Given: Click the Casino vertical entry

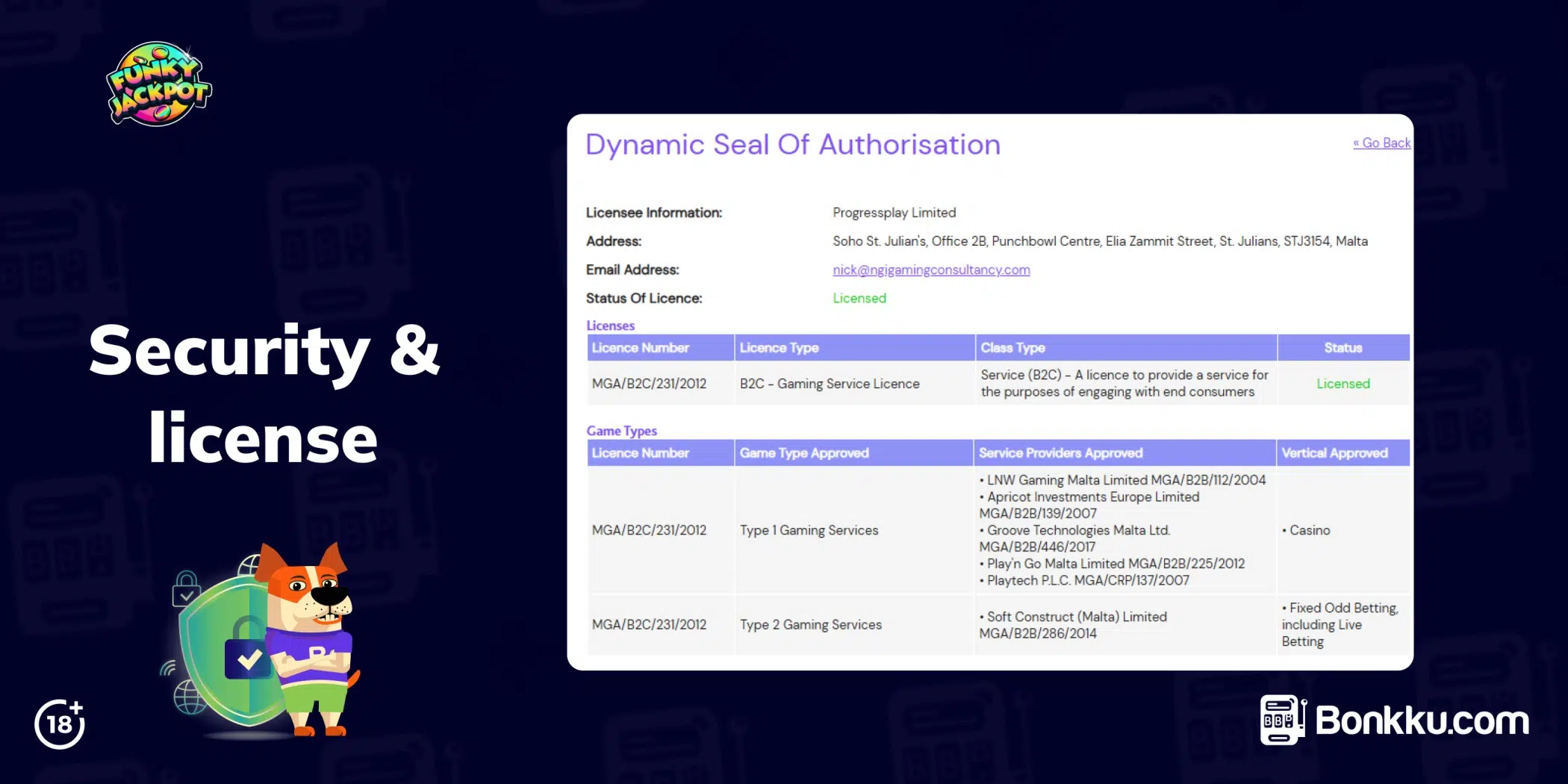Looking at the screenshot, I should point(1306,530).
